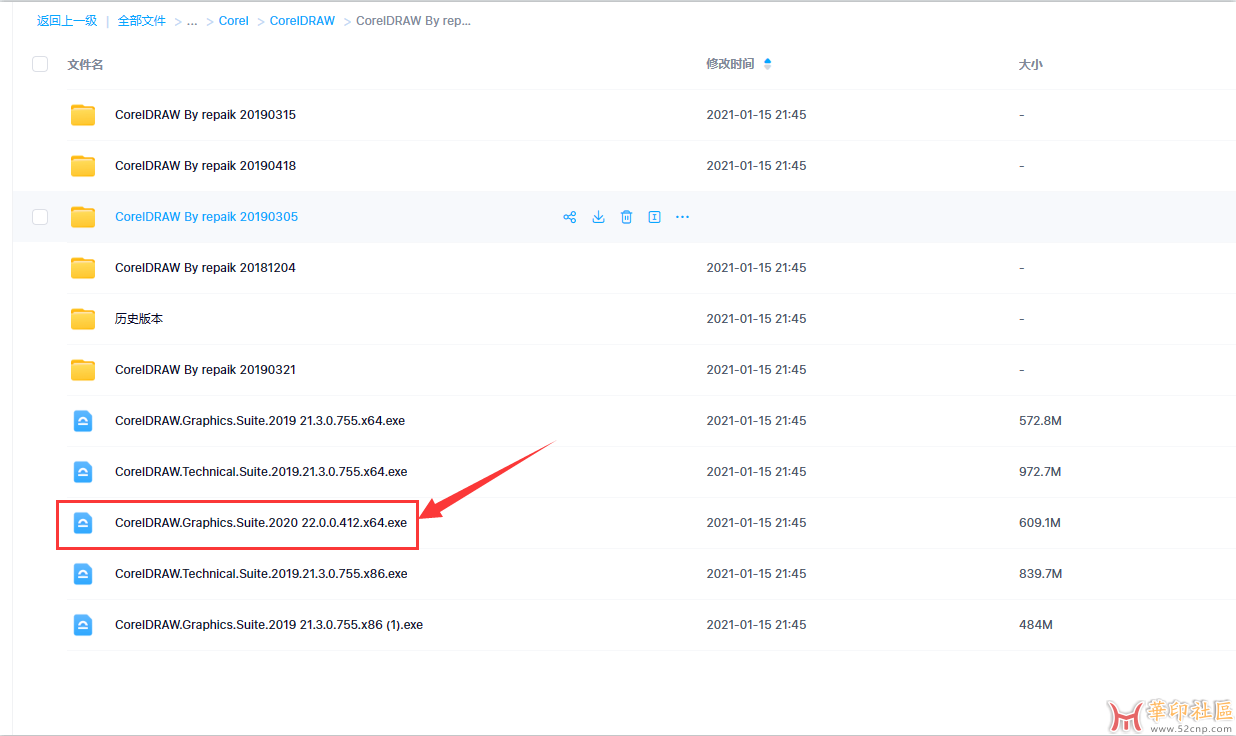The width and height of the screenshot is (1236, 736).
Task: Open folder CorelDRAW By repaik 20190315
Action: click(x=205, y=115)
